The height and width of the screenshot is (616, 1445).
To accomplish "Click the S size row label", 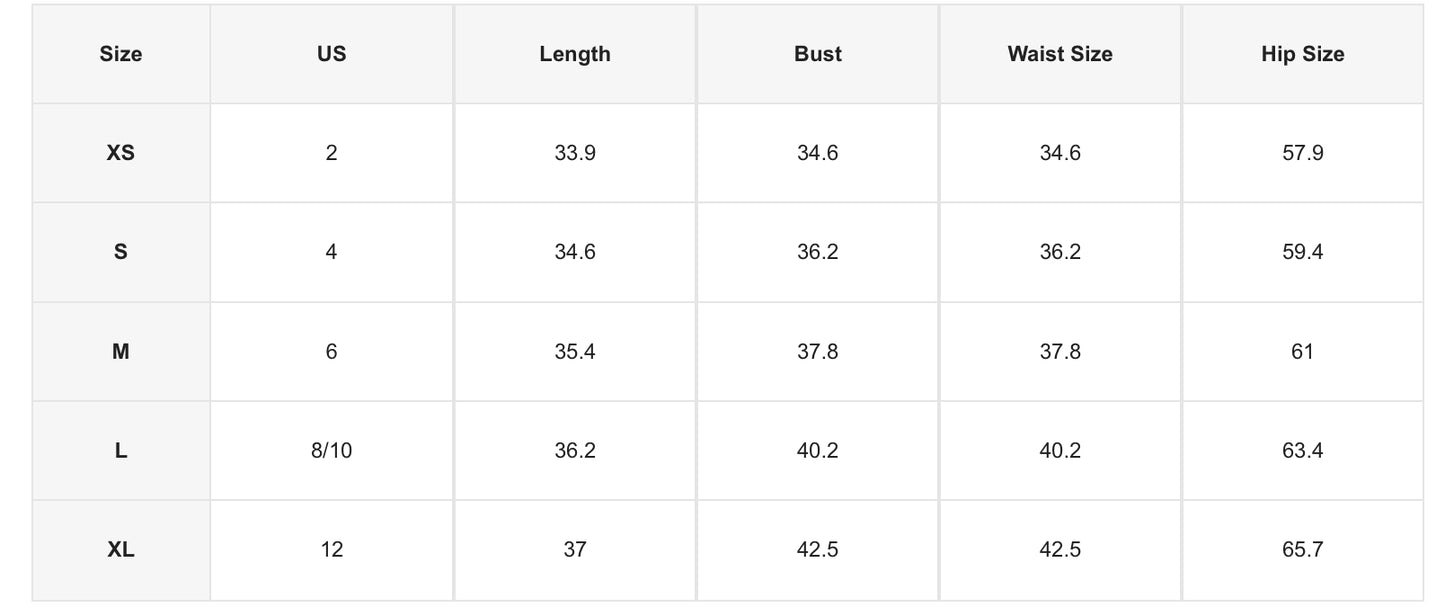I will [121, 252].
